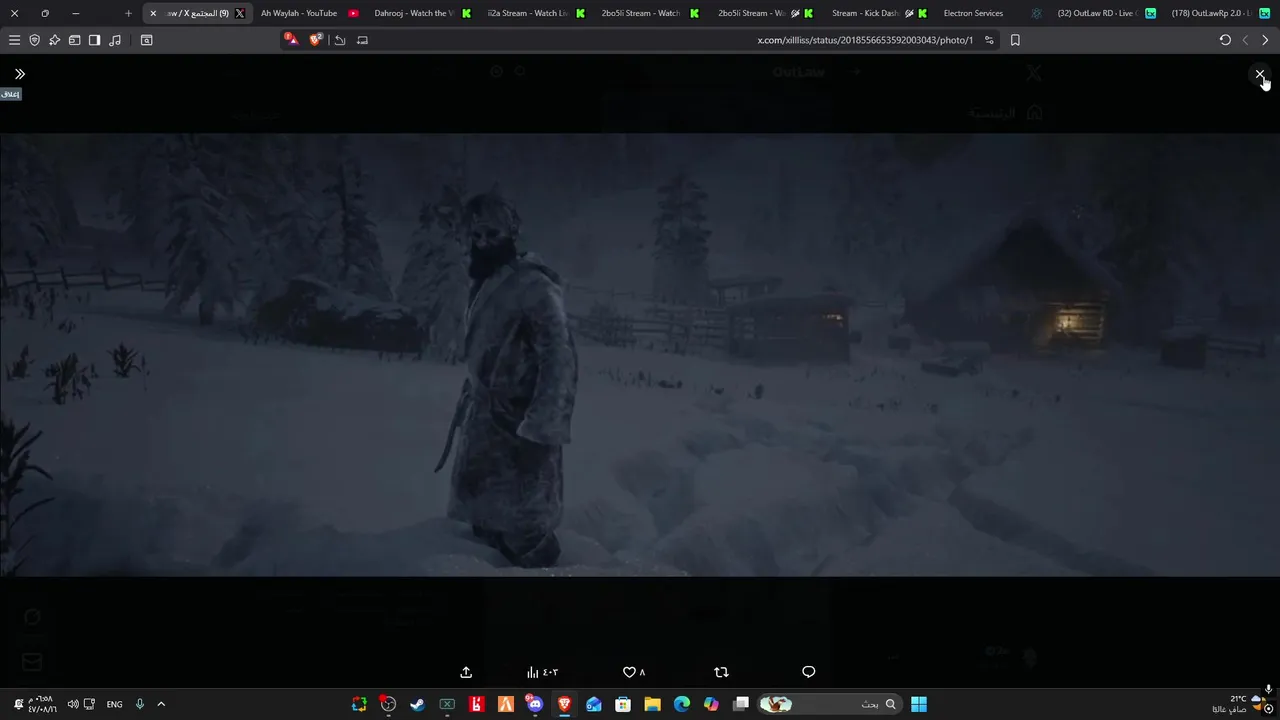Share the post via the upload-arrow icon
The height and width of the screenshot is (720, 1280).
(466, 672)
